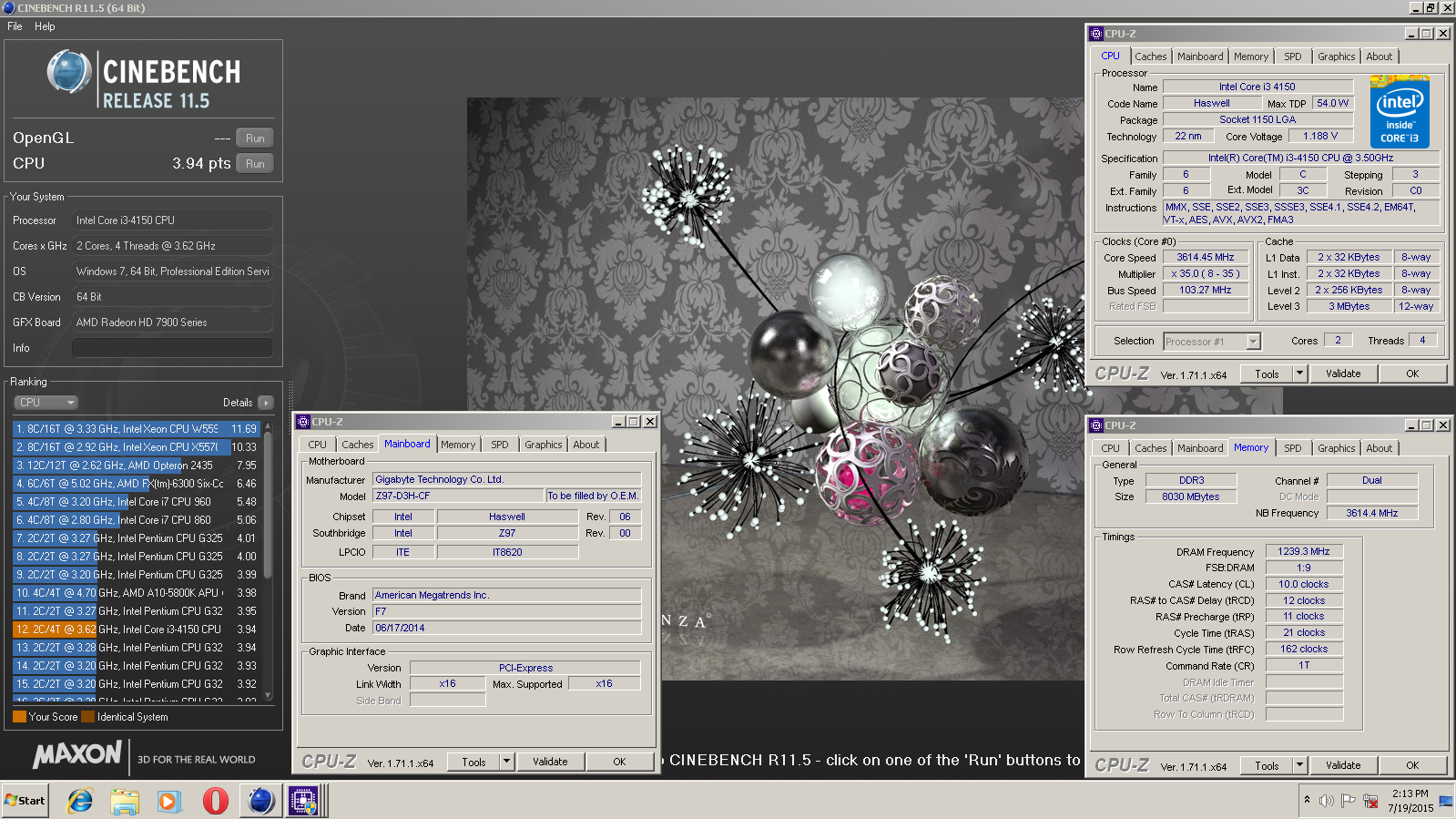This screenshot has width=1456, height=819.
Task: Open Windows Explorer folder icon in taskbar
Action: point(125,801)
